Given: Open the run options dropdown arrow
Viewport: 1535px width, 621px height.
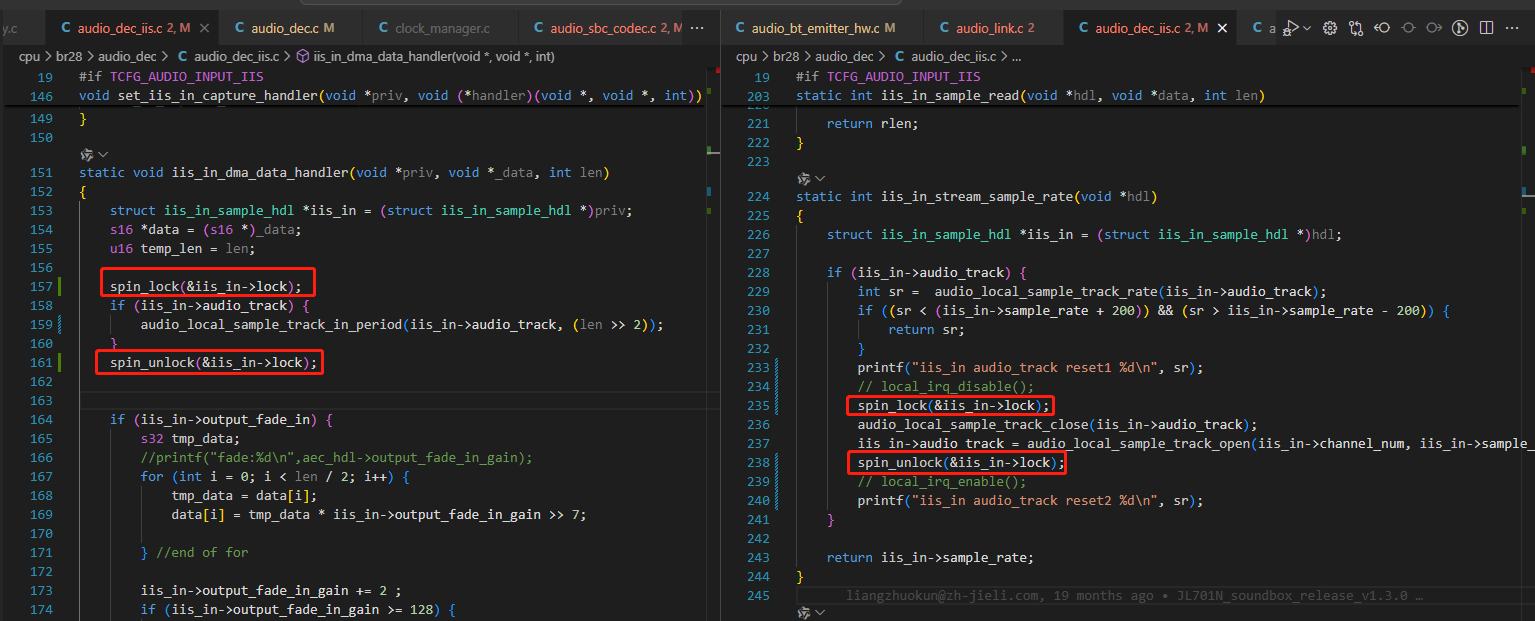Looking at the screenshot, I should 1307,28.
